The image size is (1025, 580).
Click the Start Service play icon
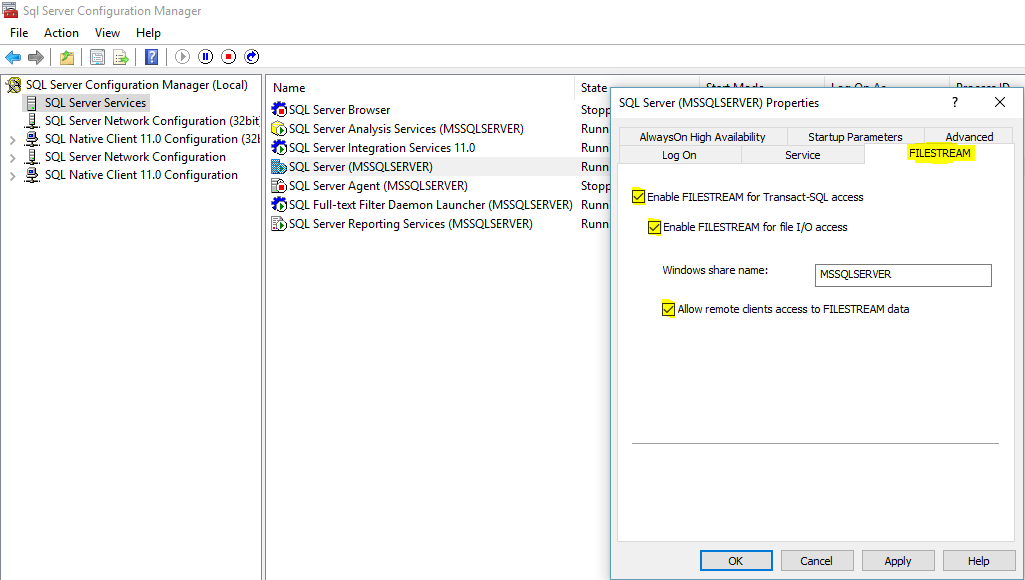point(182,57)
